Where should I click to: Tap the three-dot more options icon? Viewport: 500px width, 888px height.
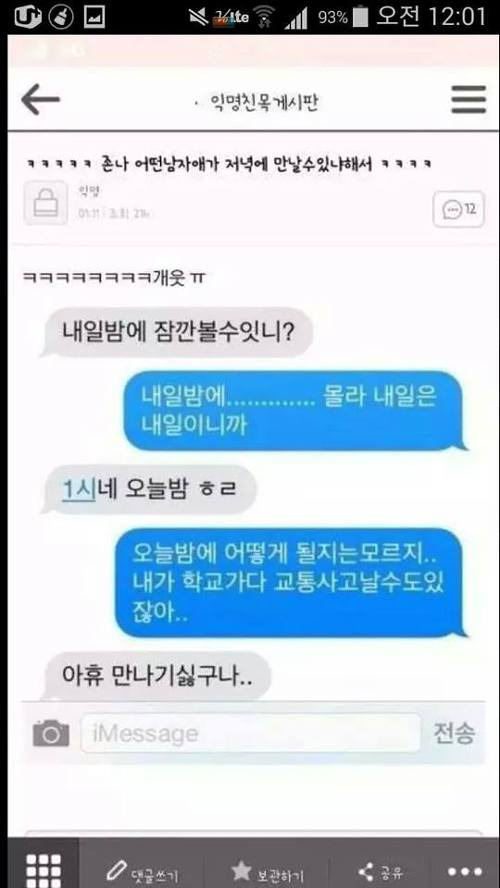(464, 871)
